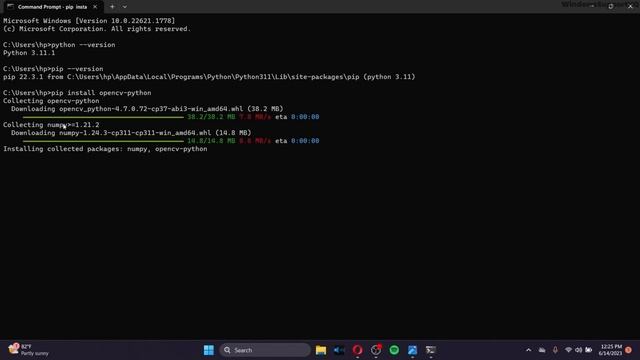Click the microphone tray icon

click(555, 350)
